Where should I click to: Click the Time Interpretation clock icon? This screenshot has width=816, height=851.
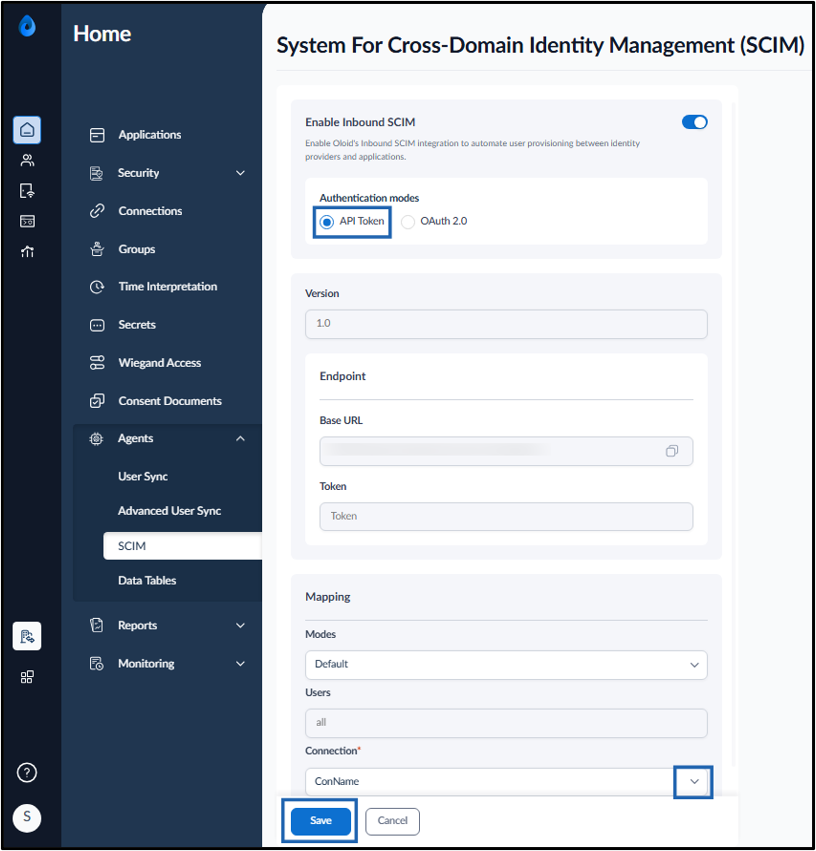tap(97, 287)
